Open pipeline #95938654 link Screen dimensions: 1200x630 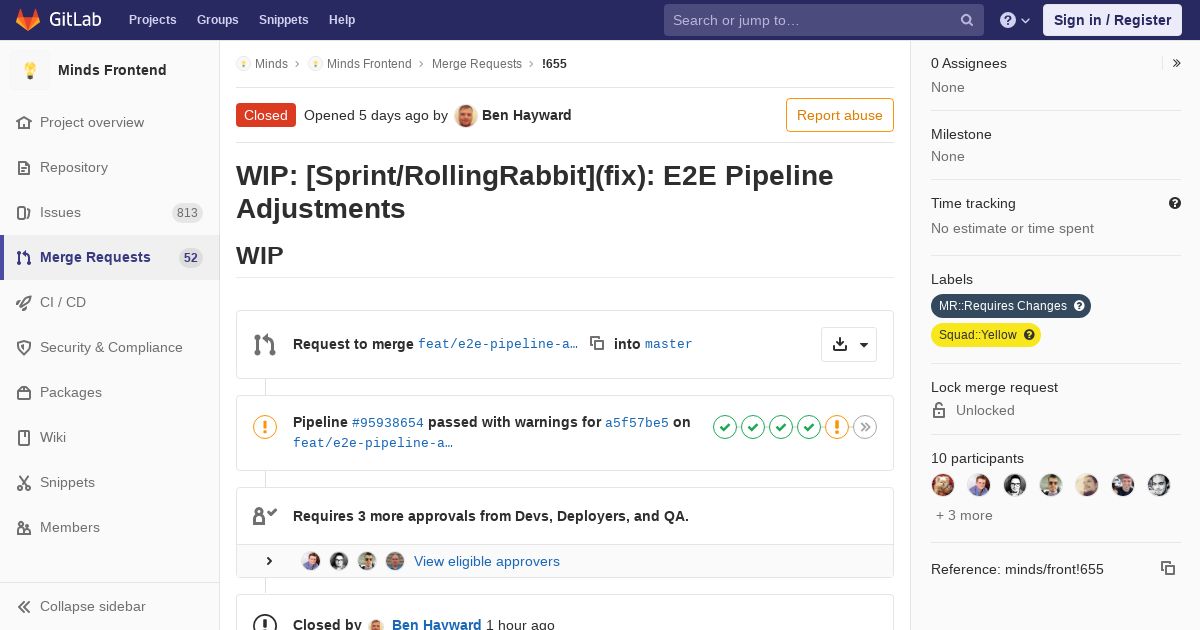(387, 422)
